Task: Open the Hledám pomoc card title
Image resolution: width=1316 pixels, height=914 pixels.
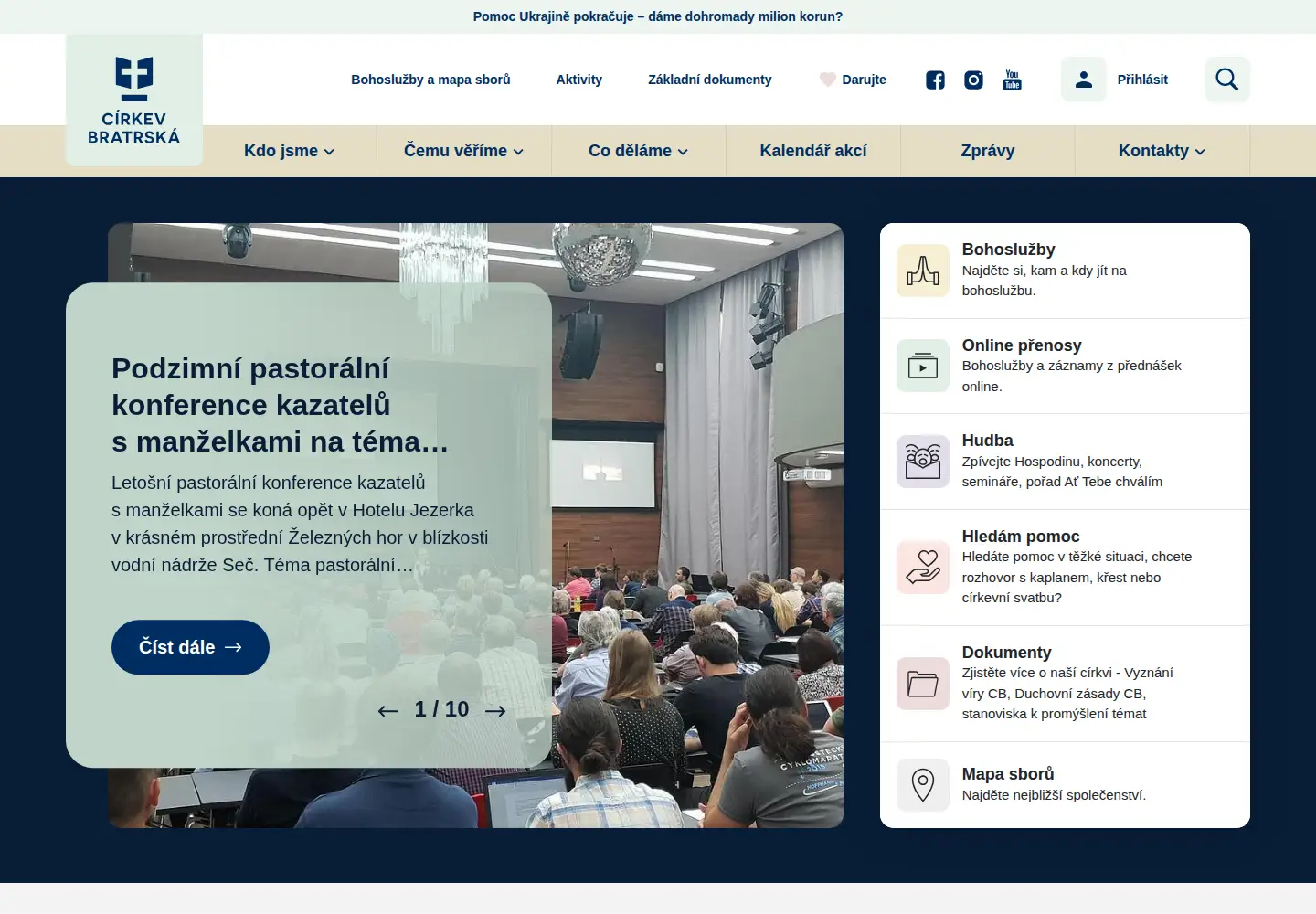Action: pos(1021,537)
